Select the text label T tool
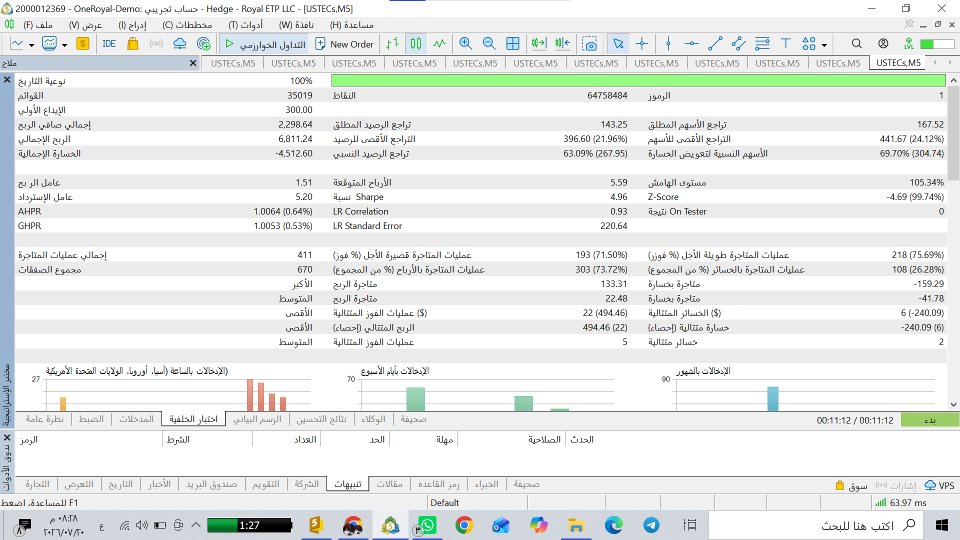 coord(786,43)
